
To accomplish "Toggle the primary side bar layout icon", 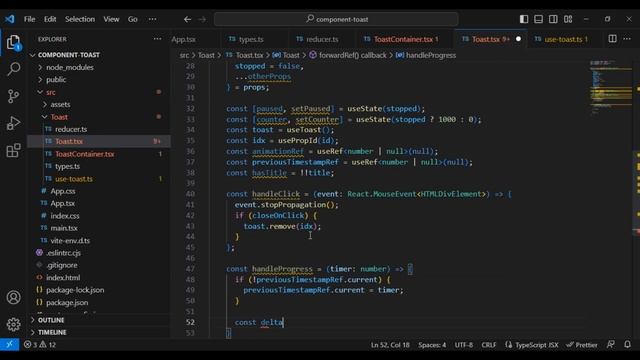I will (524, 19).
